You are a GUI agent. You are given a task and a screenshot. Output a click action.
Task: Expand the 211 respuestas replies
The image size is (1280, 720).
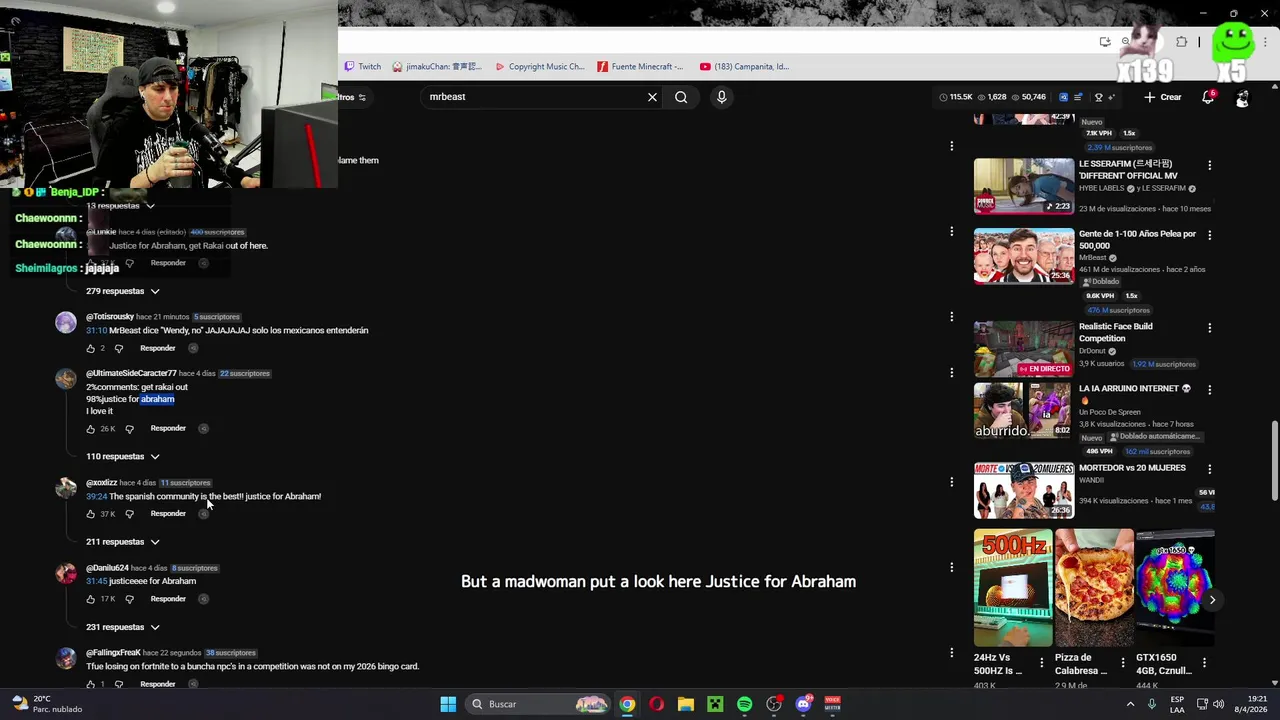122,542
